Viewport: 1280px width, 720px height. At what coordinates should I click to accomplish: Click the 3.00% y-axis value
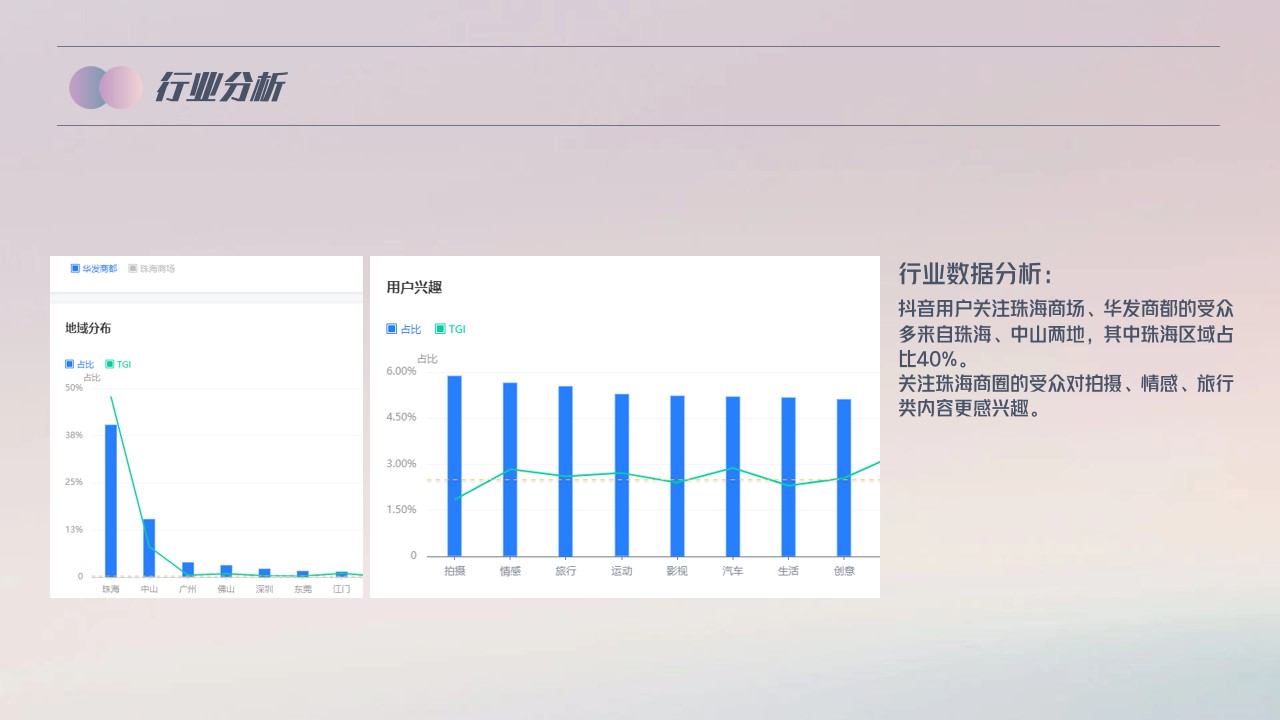coord(401,464)
